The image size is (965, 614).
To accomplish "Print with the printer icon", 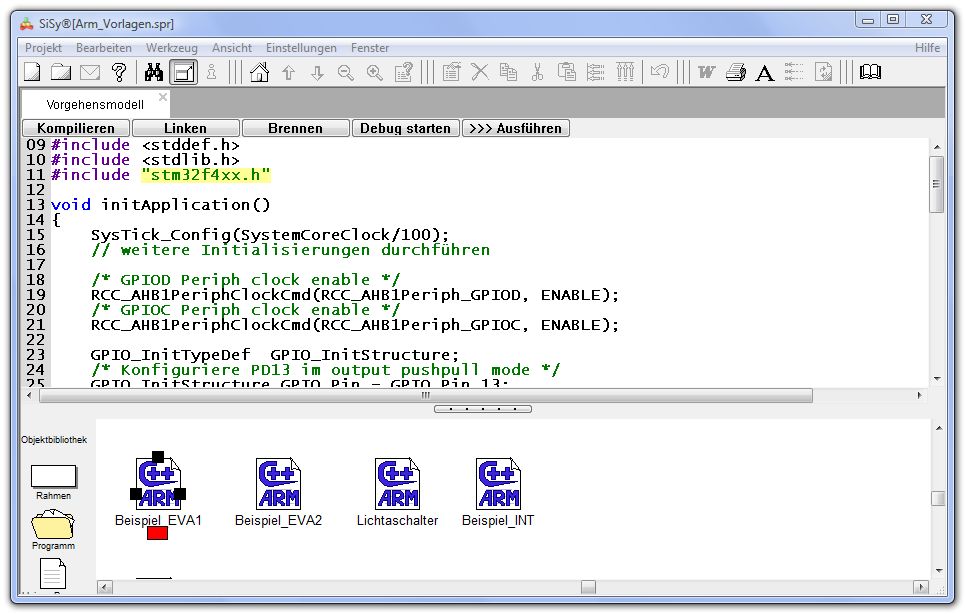I will point(735,73).
